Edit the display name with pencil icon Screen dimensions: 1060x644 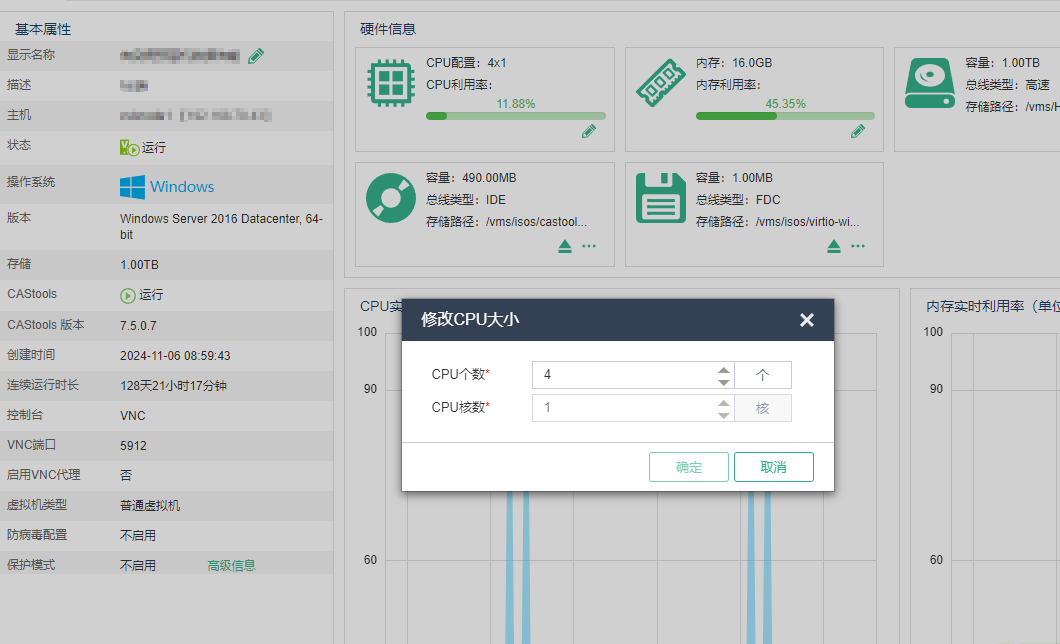point(256,56)
